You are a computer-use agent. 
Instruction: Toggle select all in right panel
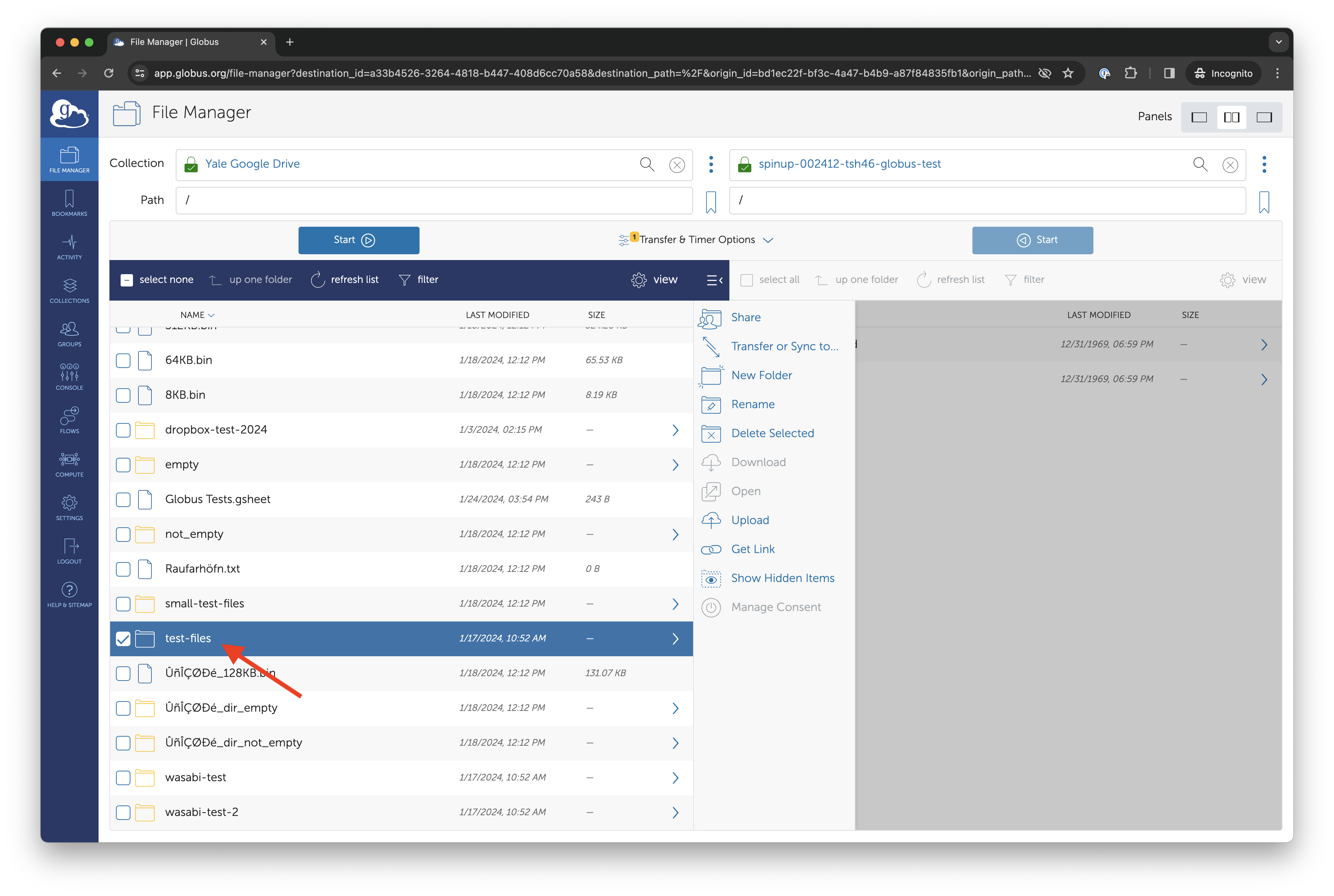(746, 280)
